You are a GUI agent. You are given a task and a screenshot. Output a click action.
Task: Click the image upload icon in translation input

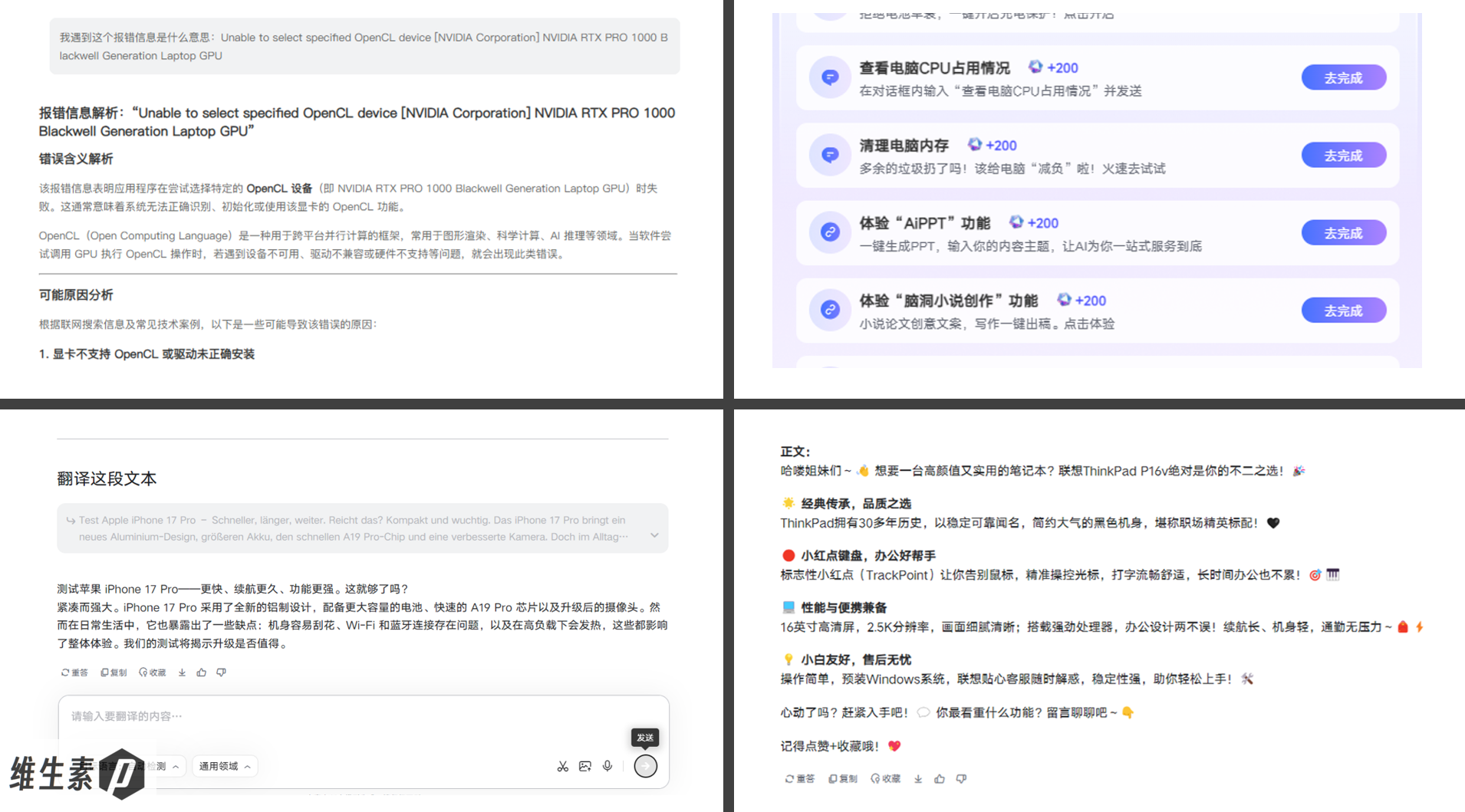click(x=585, y=766)
